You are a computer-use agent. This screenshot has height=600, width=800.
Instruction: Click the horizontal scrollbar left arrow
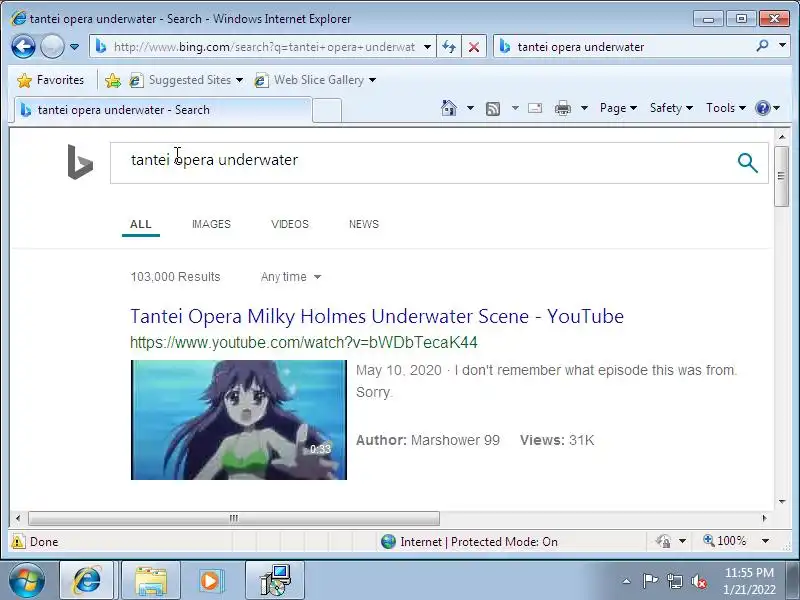coord(18,518)
